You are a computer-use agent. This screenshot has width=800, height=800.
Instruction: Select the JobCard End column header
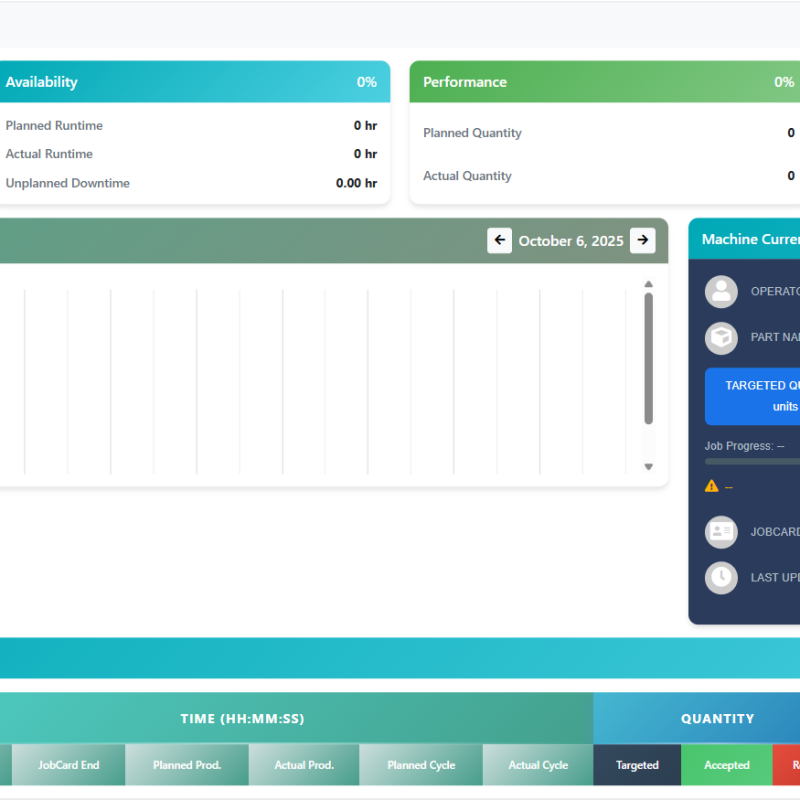pyautogui.click(x=69, y=765)
